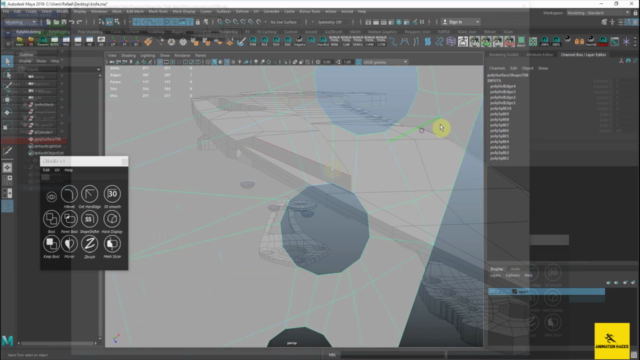Open the viewport Shading menu
Viewport: 640px width, 360px height.
click(128, 56)
